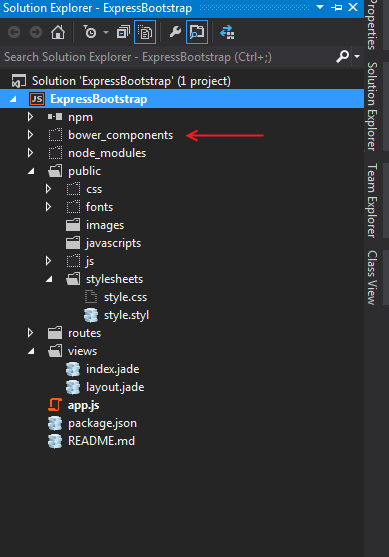Screen dimensions: 389x557
Task: Expand the fonts folder
Action: [x=49, y=207]
